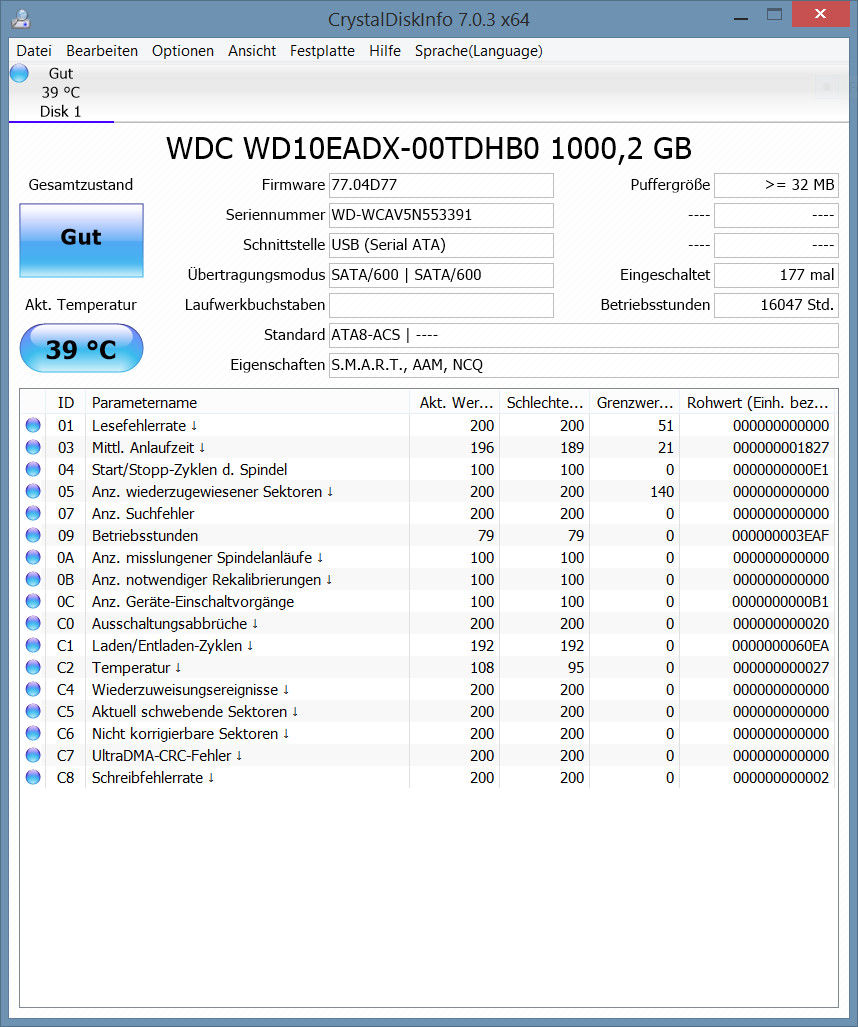858x1027 pixels.
Task: Click status orb of Lesefehlerrate row
Action: click(33, 425)
